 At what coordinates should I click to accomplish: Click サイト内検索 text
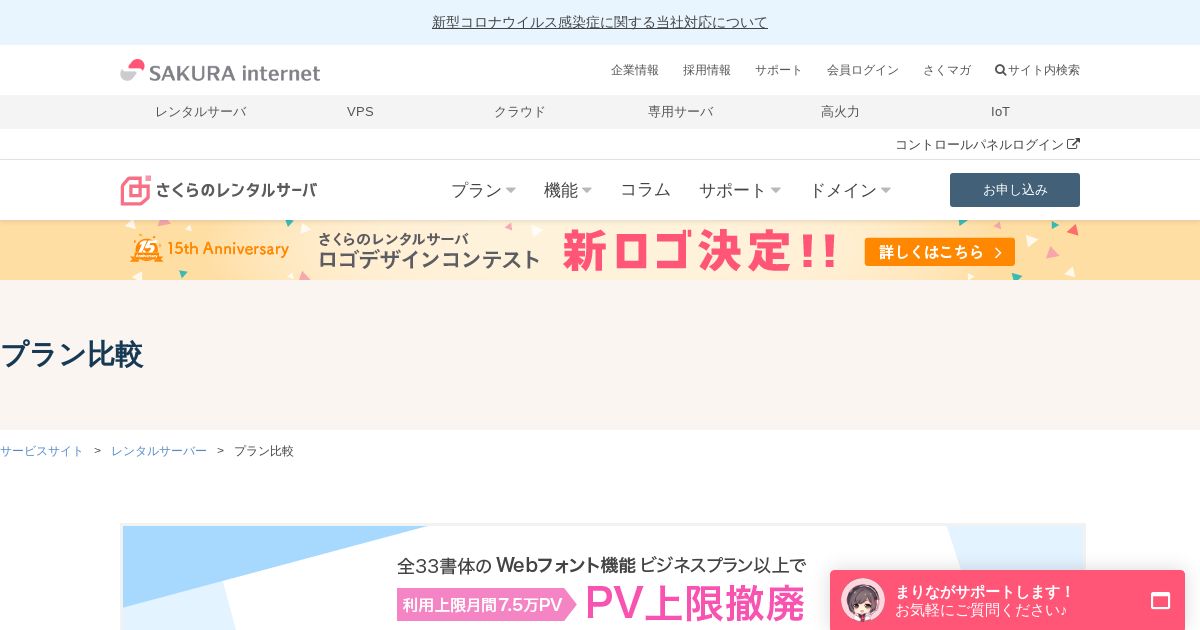point(1044,70)
